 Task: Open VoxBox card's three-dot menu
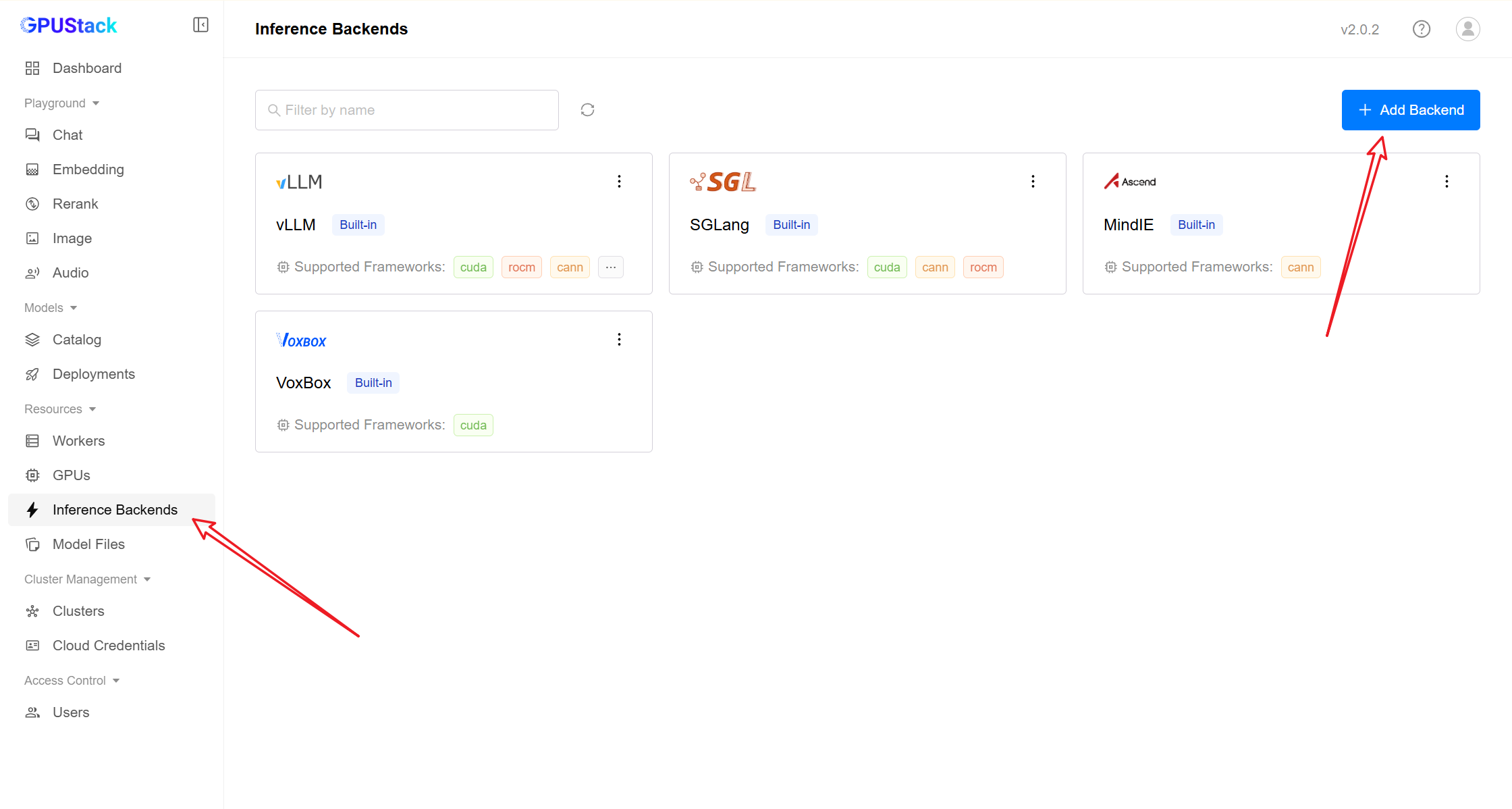coord(619,339)
